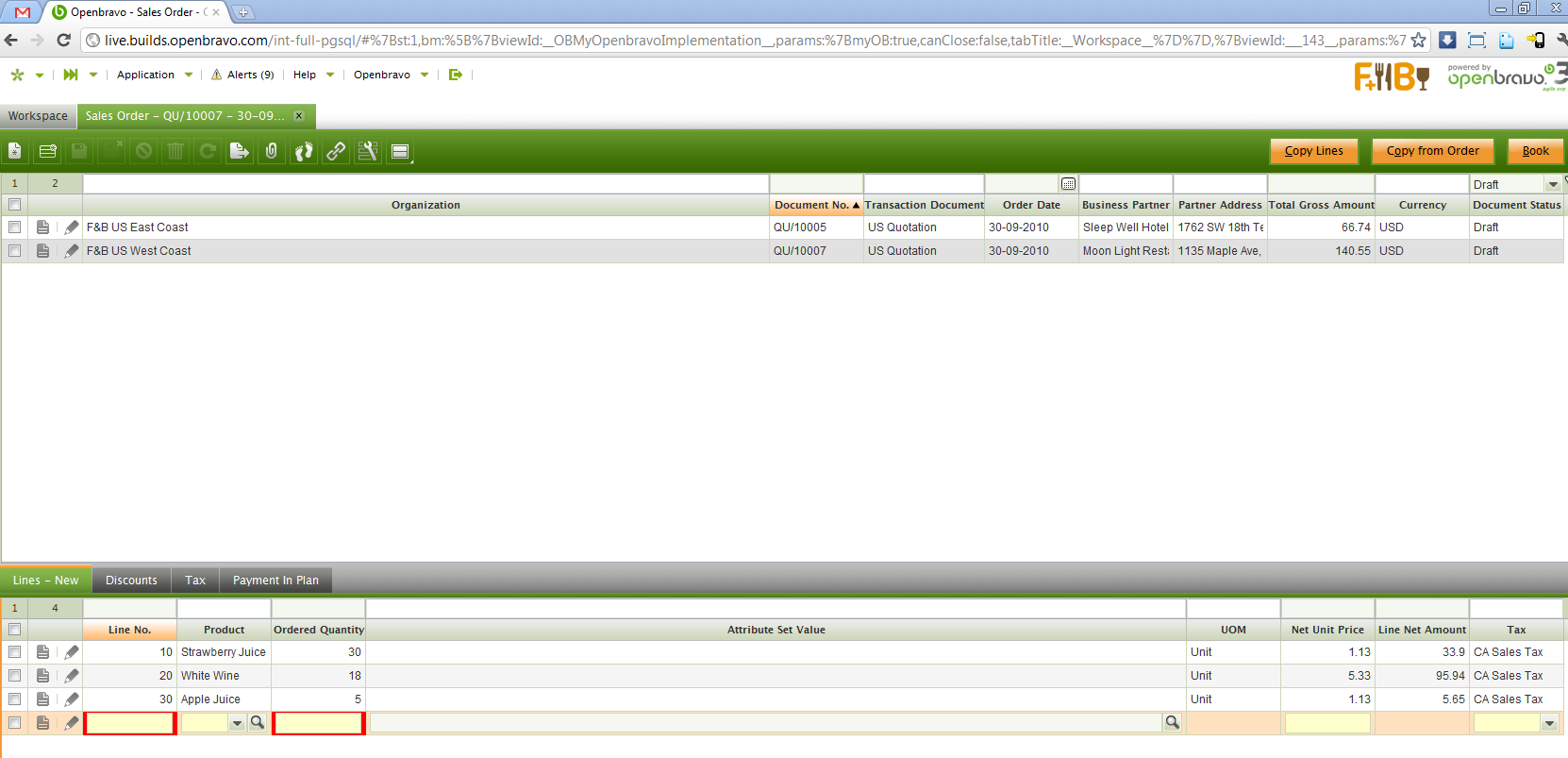Viewport: 1568px width, 758px height.
Task: Open the Application menu dropdown
Action: (x=155, y=75)
